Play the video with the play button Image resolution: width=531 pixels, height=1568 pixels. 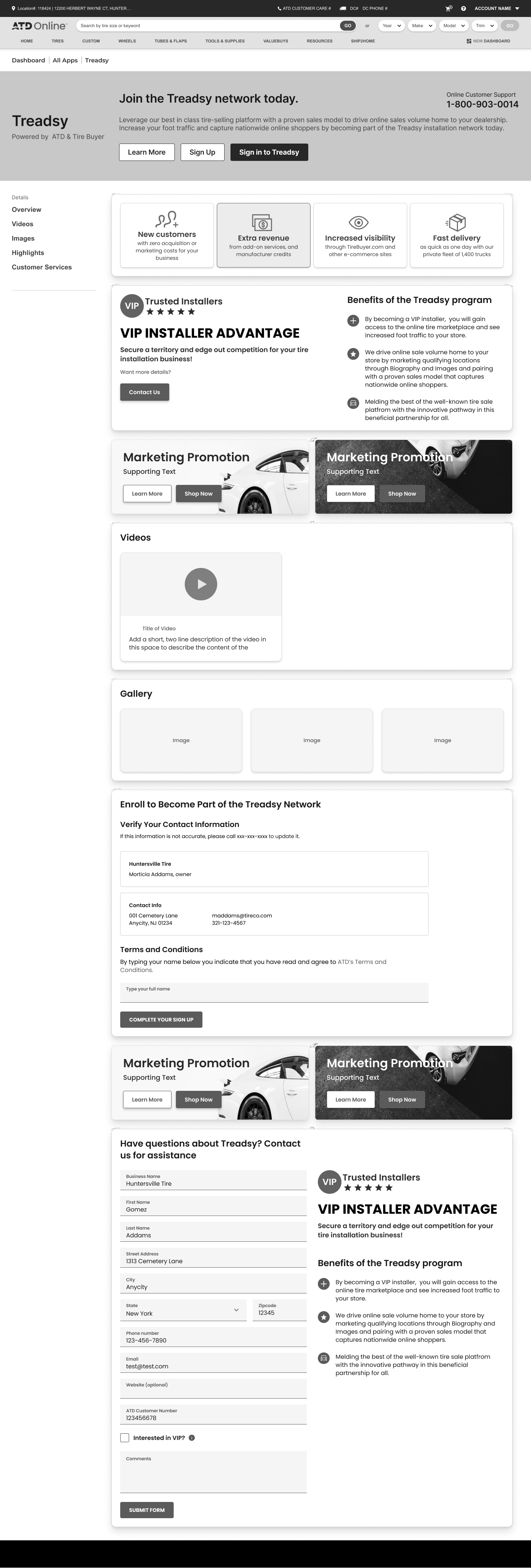[201, 584]
